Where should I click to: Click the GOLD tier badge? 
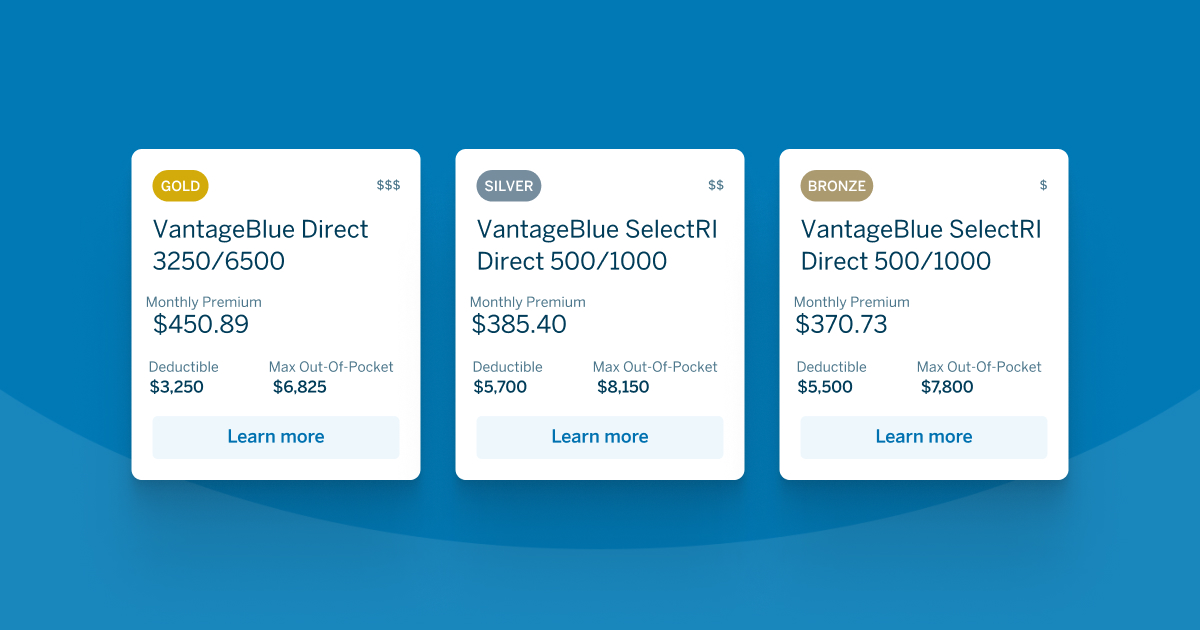(x=180, y=185)
